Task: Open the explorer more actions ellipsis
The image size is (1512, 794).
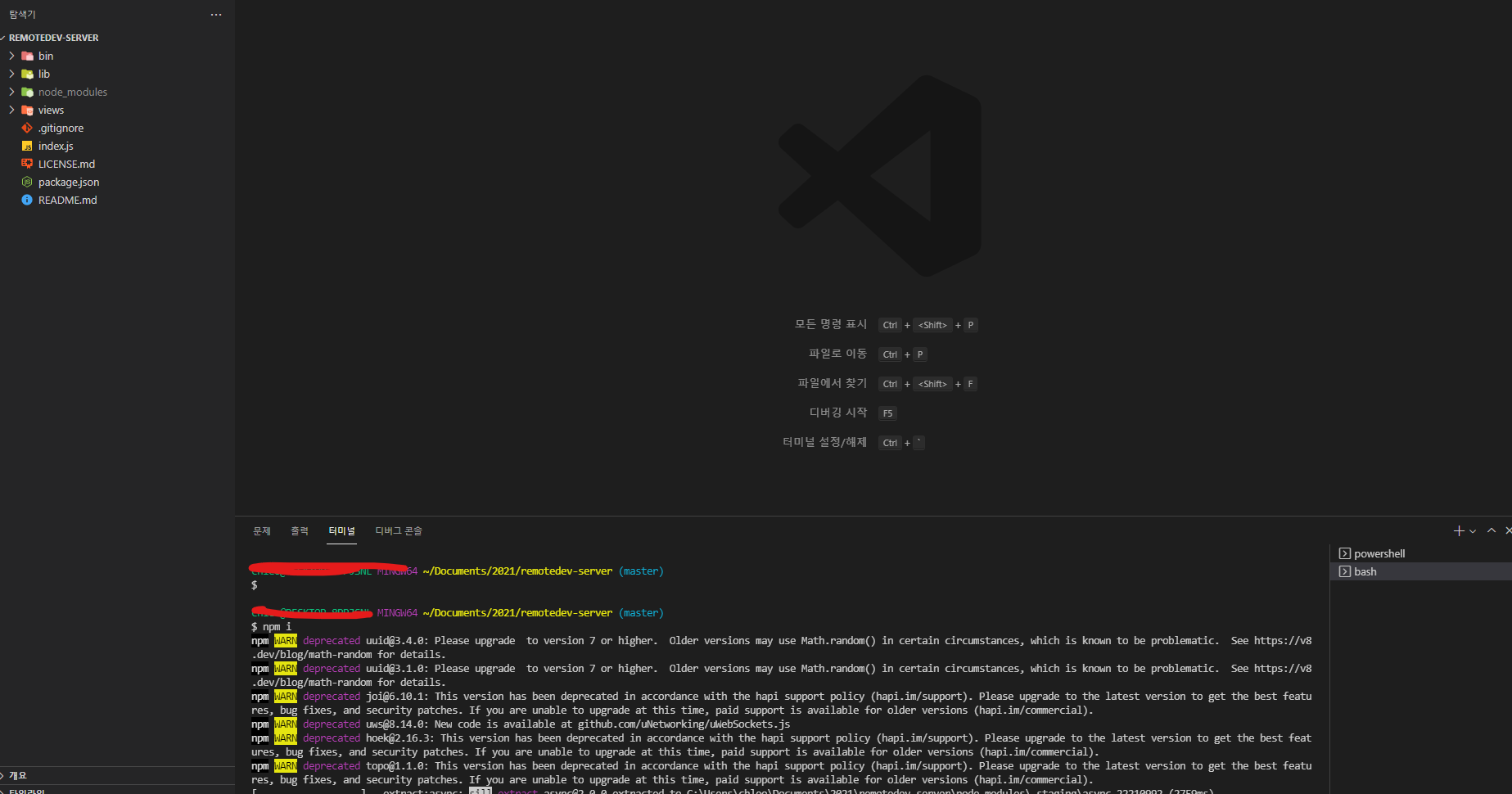Action: click(x=216, y=15)
